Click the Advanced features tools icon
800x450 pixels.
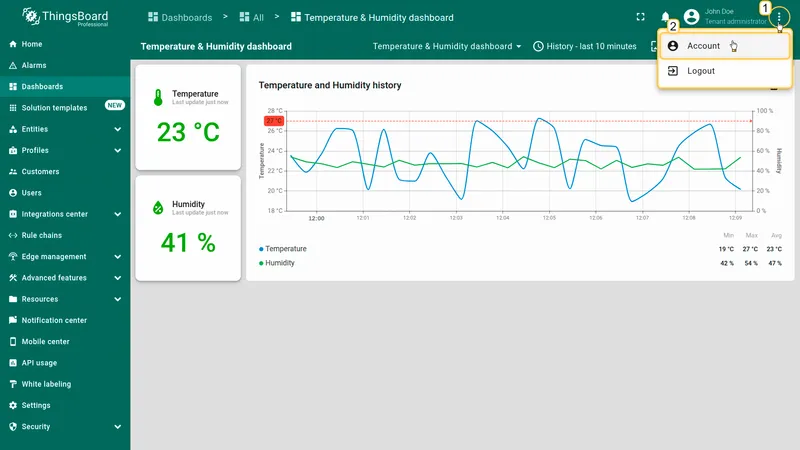coord(13,278)
